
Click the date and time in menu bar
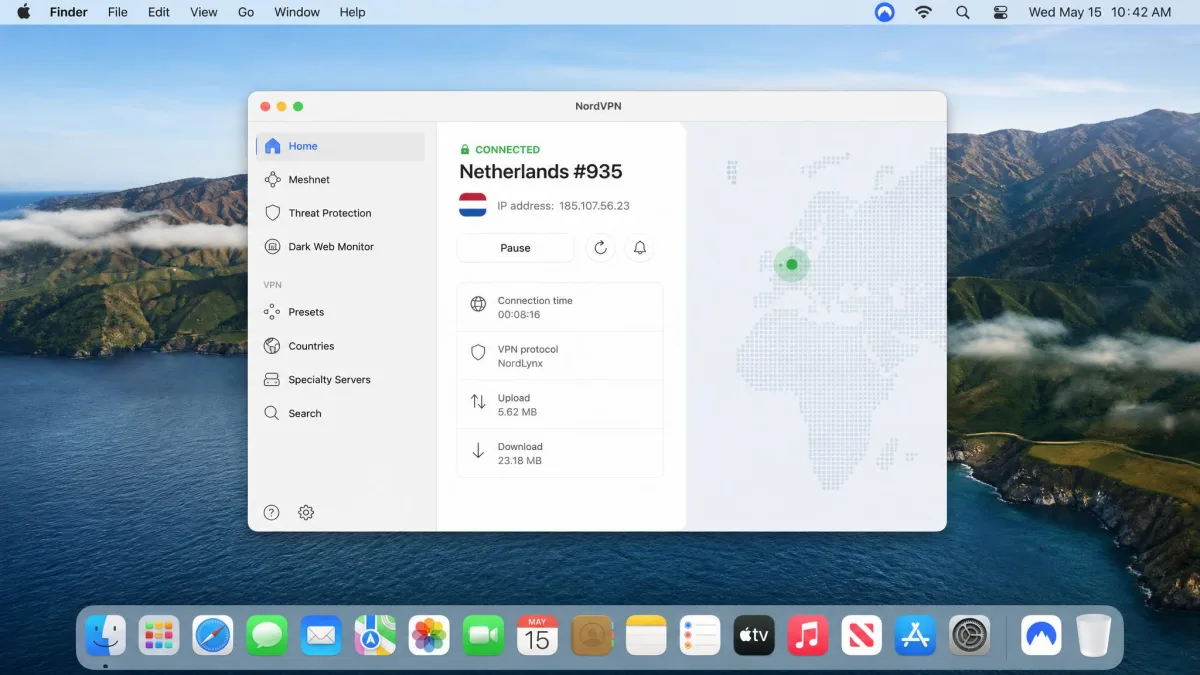coord(1099,12)
